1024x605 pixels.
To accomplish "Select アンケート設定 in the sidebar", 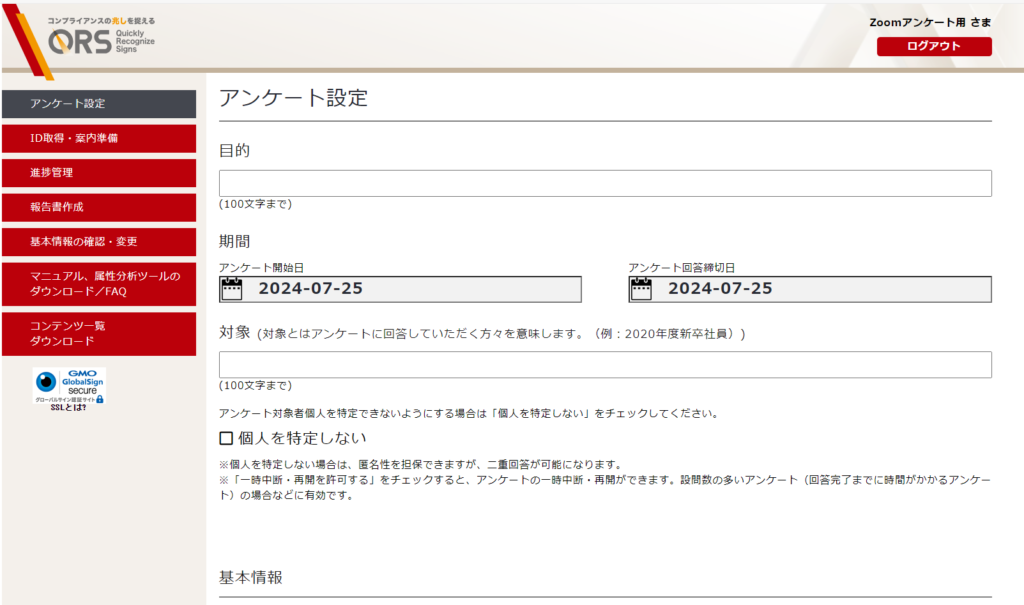I will point(99,104).
